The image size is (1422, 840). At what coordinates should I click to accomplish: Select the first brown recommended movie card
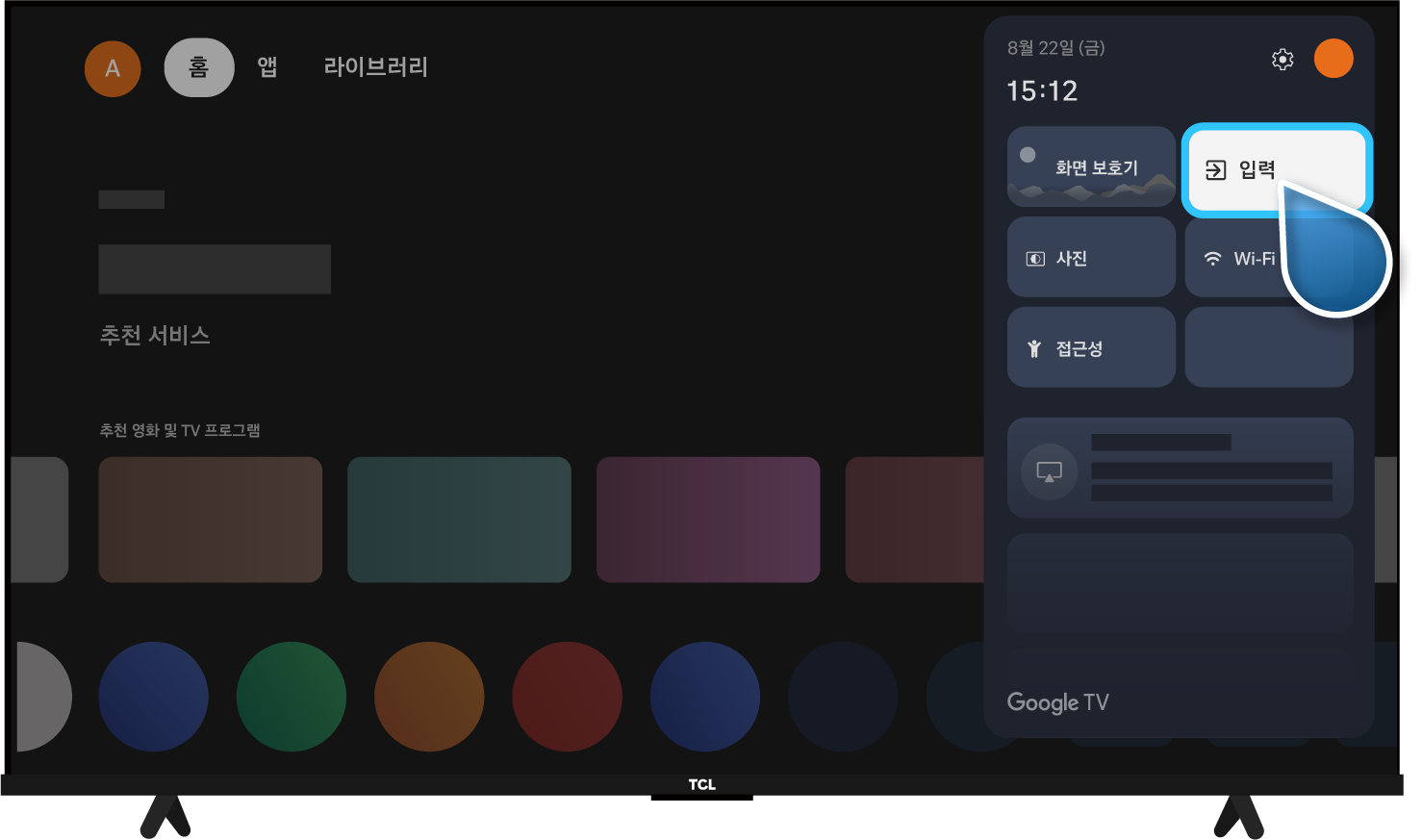pyautogui.click(x=210, y=520)
